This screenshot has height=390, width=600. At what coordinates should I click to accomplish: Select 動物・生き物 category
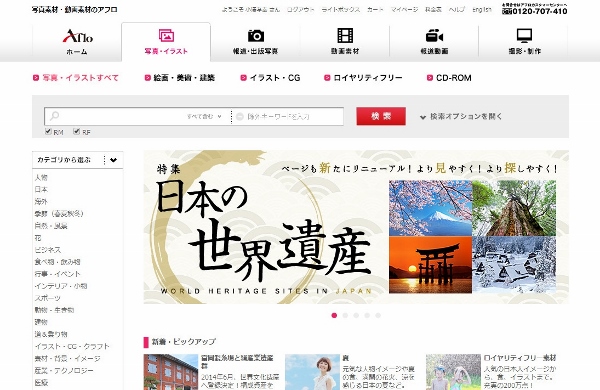coord(54,310)
